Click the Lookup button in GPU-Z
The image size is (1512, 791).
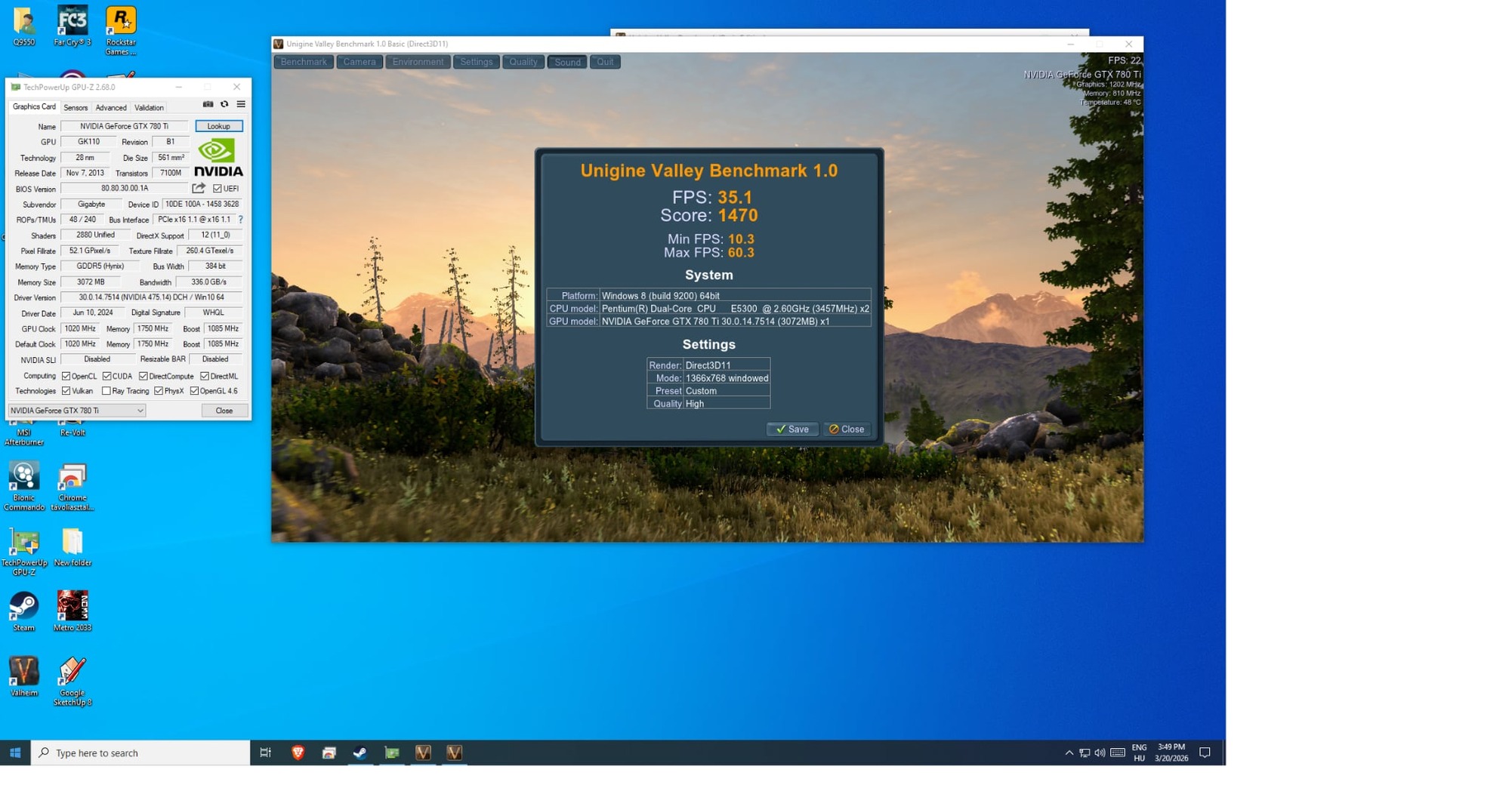point(219,126)
